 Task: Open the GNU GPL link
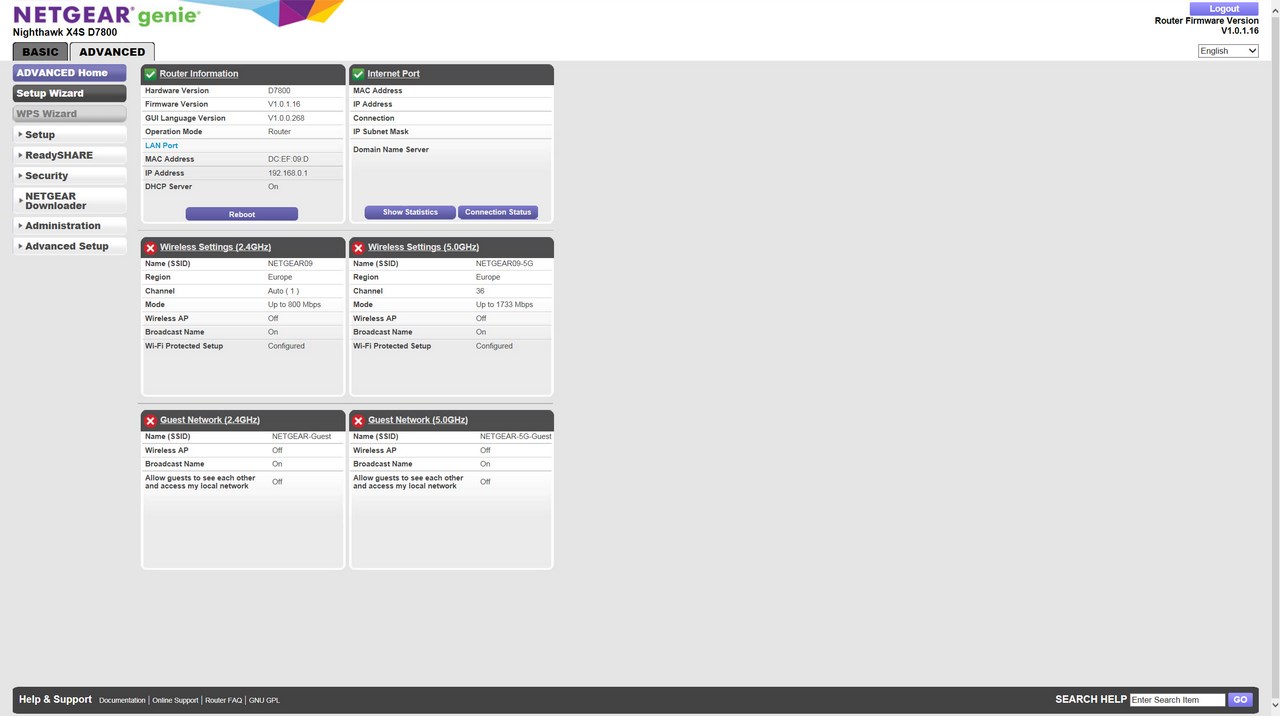(x=264, y=701)
